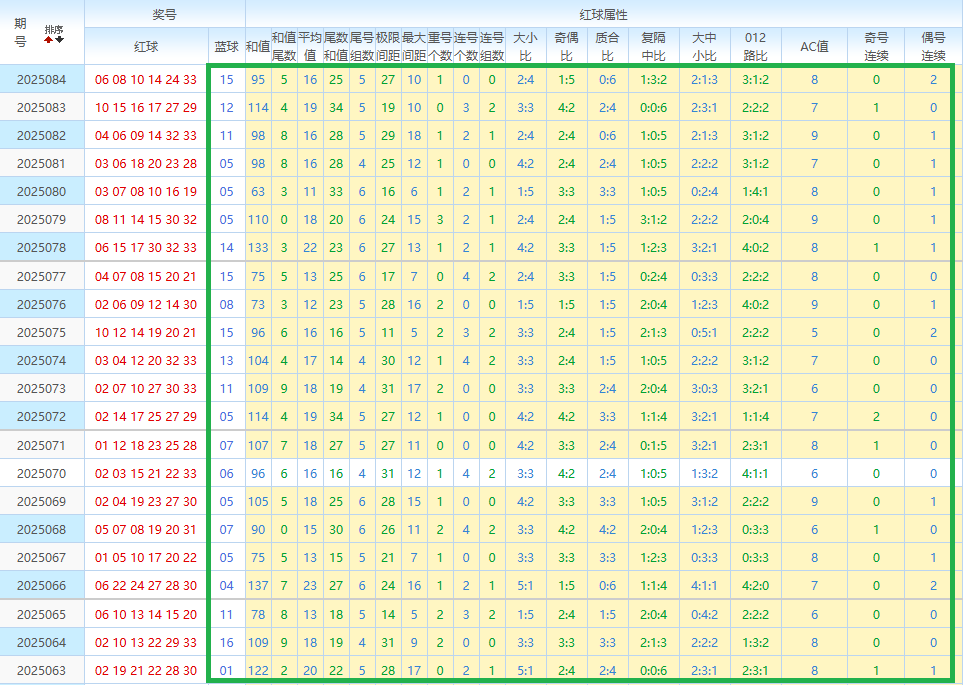Select issue number 2025084
This screenshot has width=966, height=685.
41,79
